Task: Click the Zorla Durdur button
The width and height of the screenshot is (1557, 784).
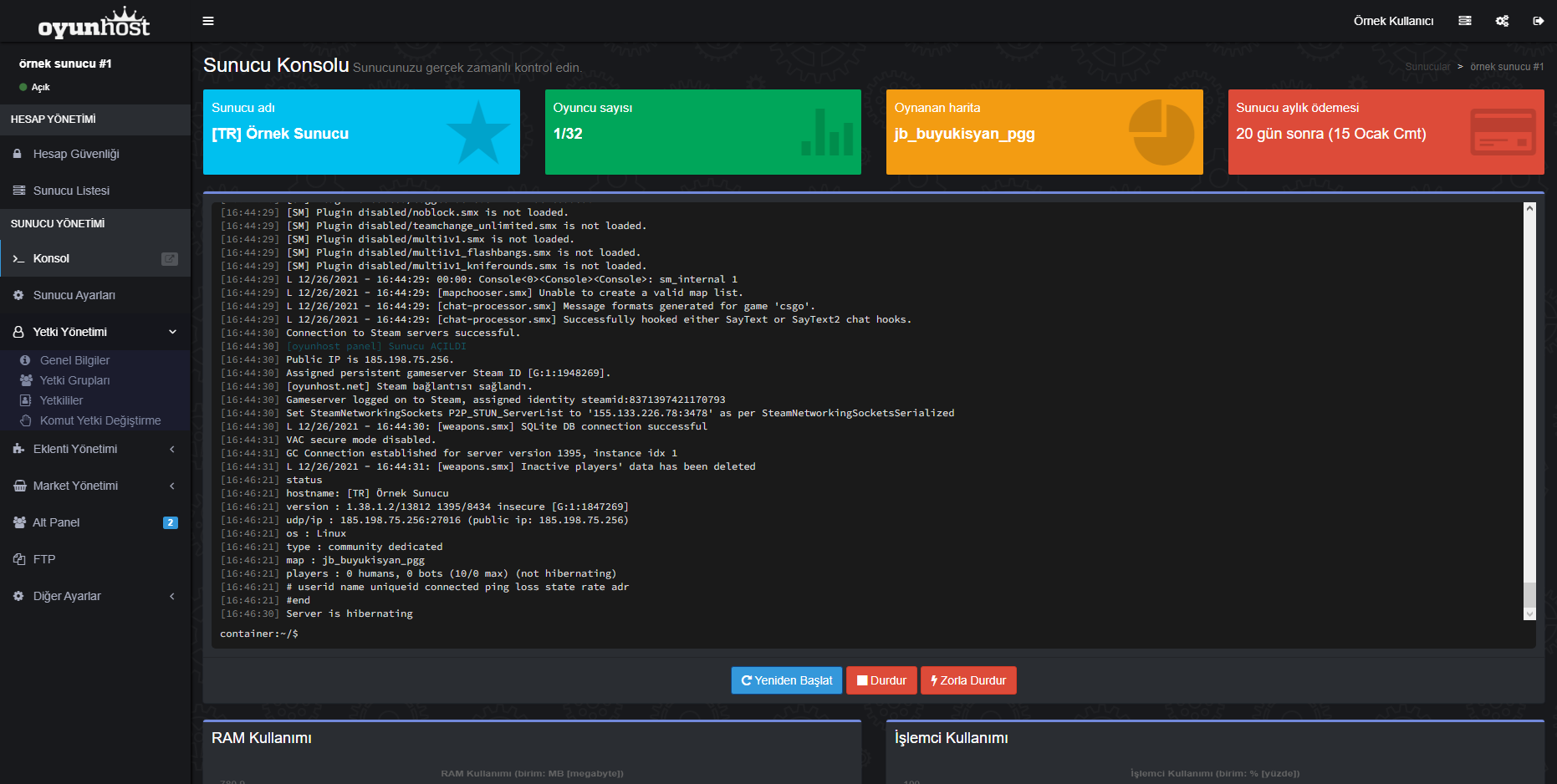Action: (968, 680)
